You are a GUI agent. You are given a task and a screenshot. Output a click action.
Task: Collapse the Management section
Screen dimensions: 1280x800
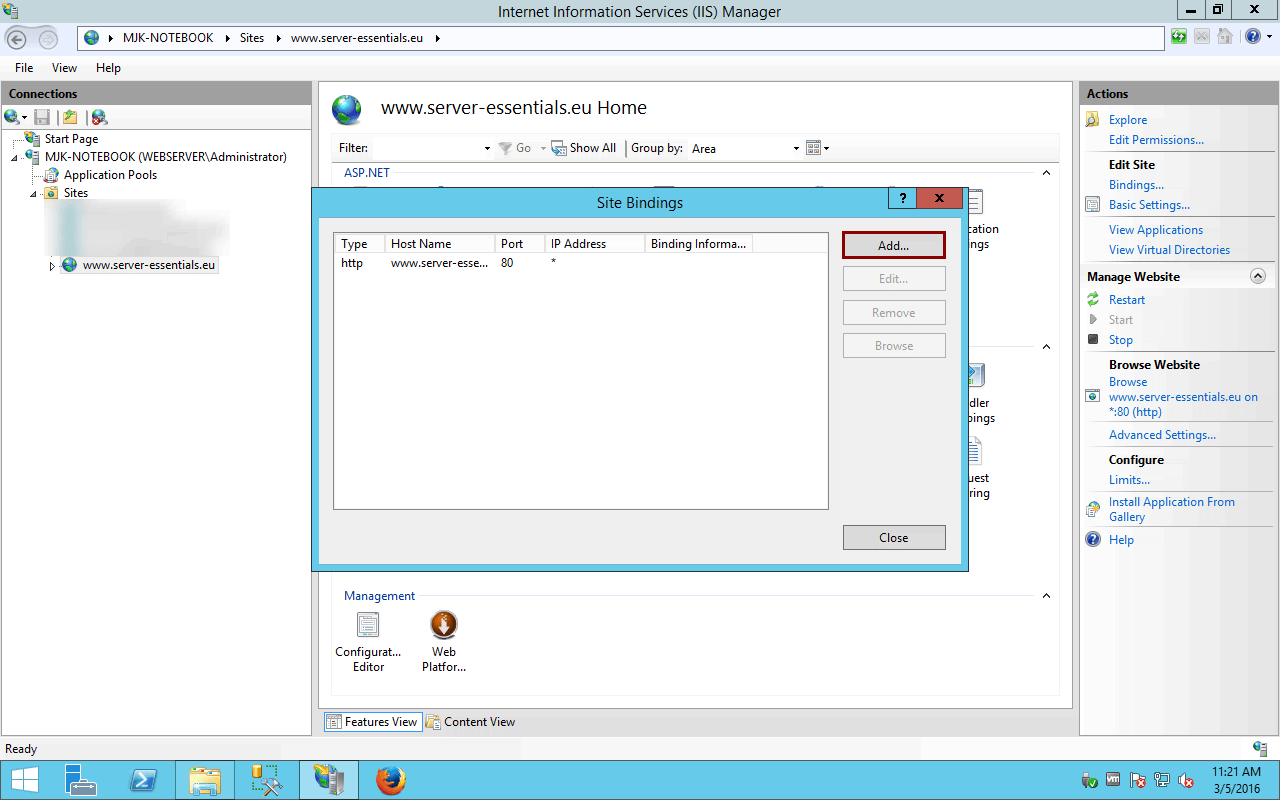click(1047, 596)
